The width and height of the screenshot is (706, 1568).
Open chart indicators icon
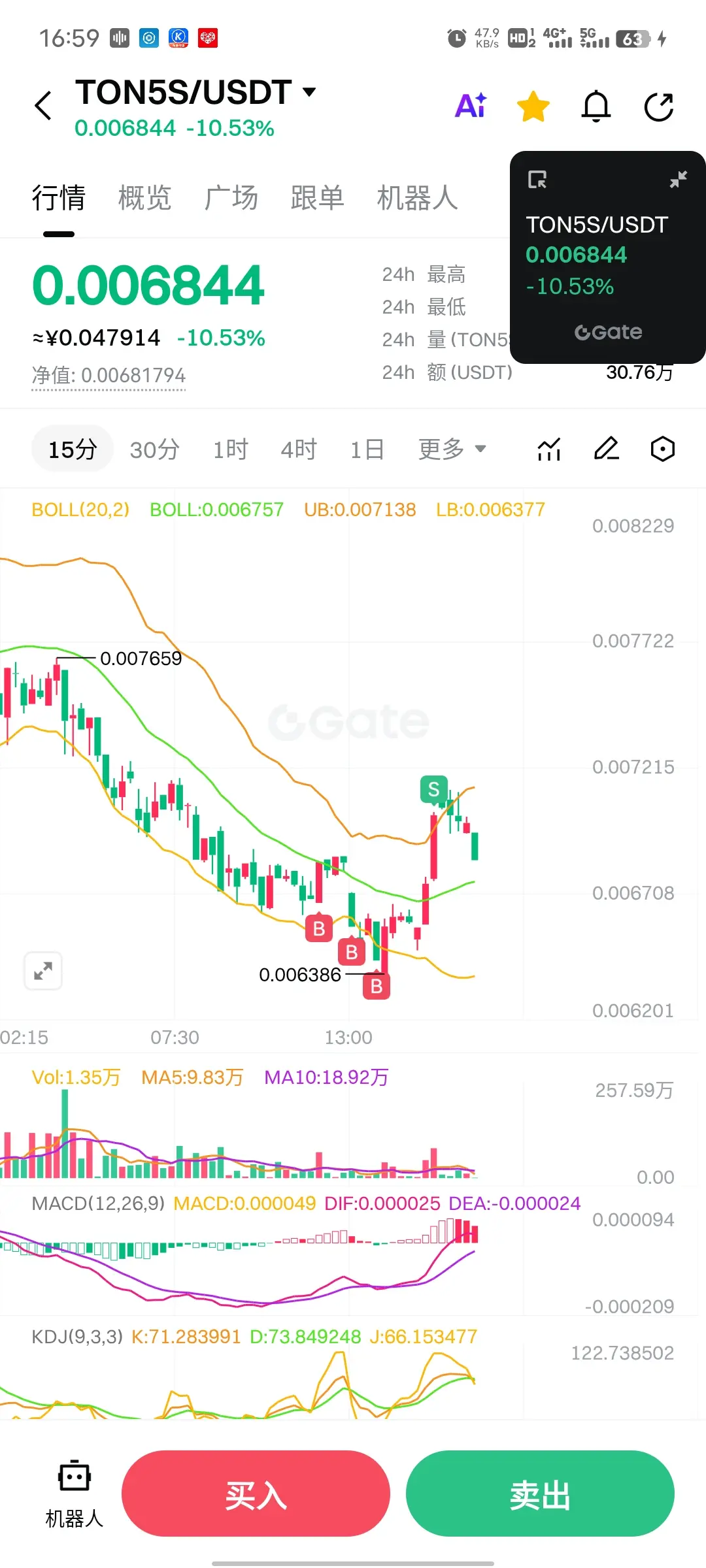[549, 449]
